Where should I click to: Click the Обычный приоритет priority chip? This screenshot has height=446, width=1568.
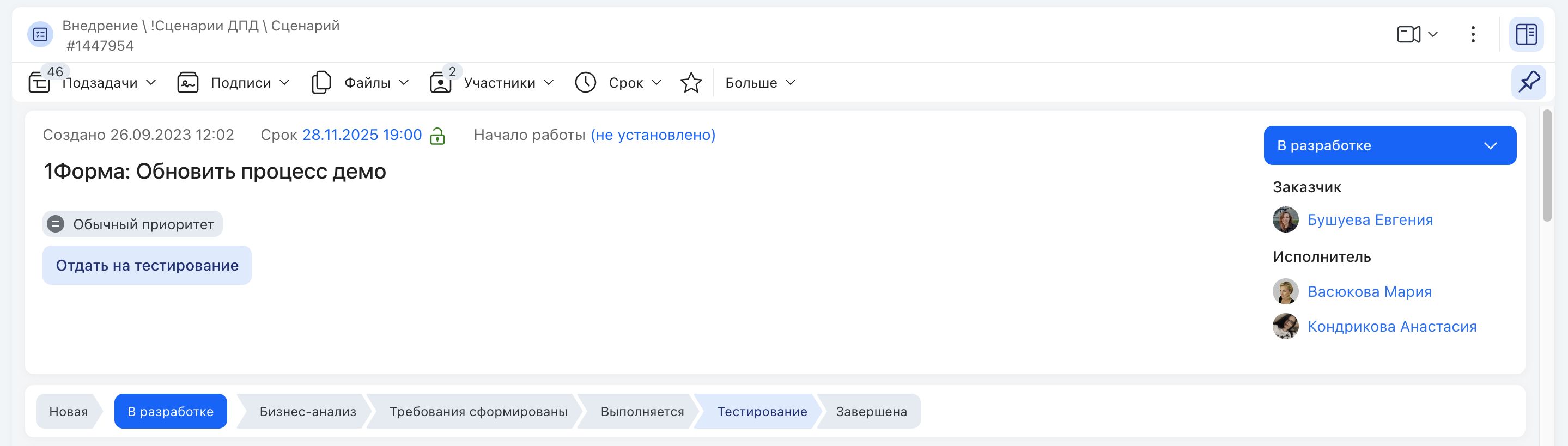(133, 224)
